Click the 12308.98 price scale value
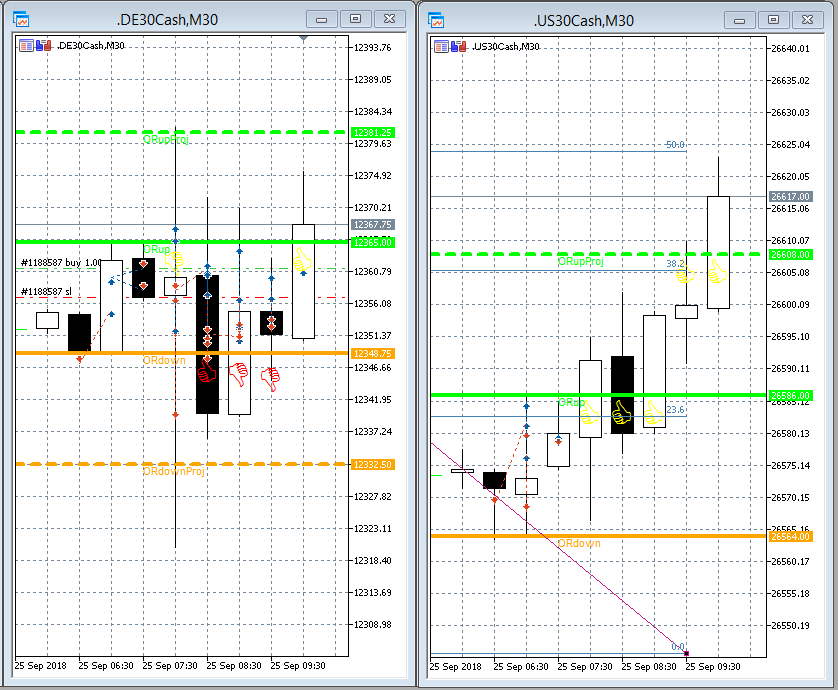The height and width of the screenshot is (690, 838). click(373, 625)
